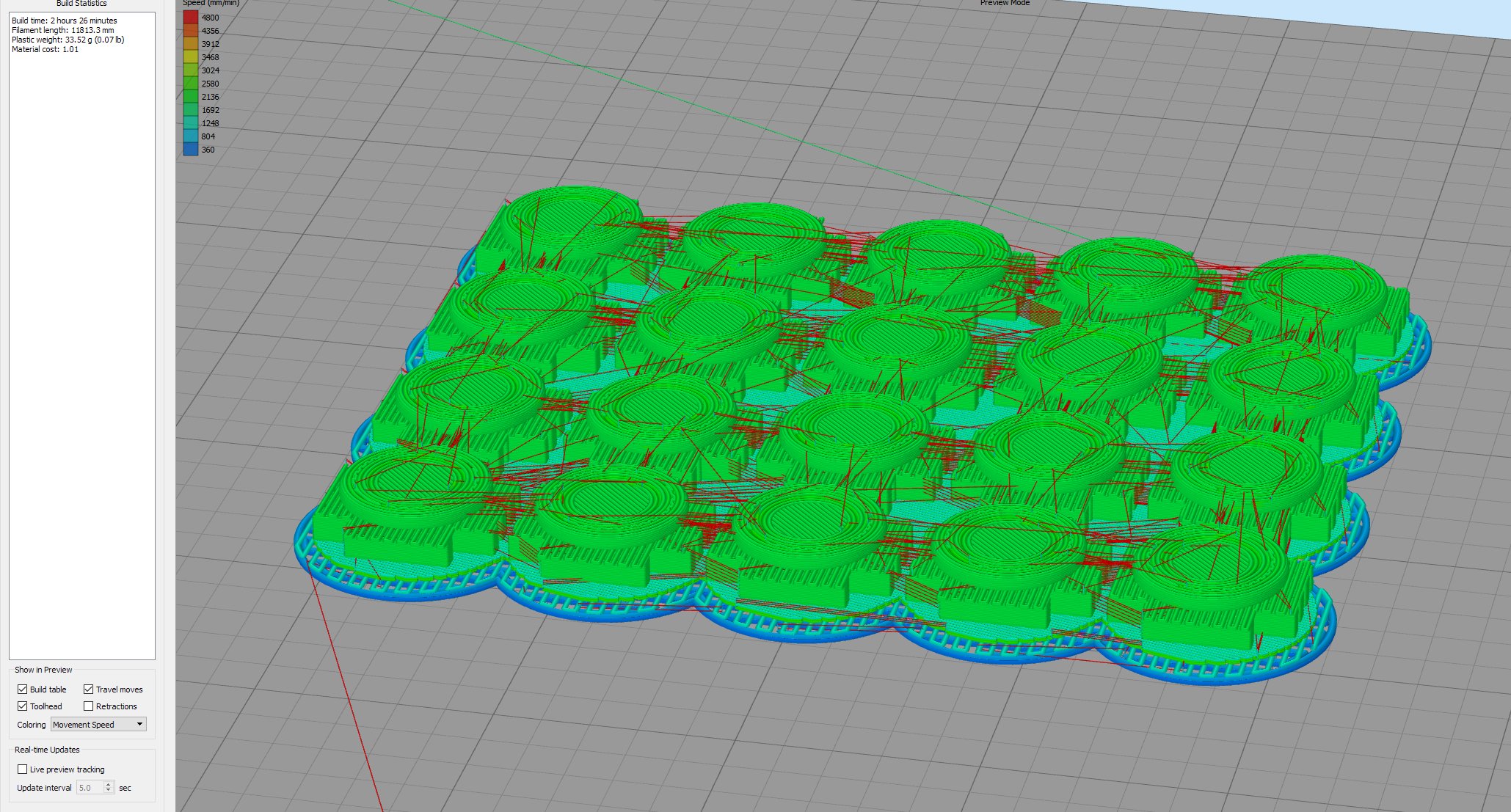Image resolution: width=1511 pixels, height=812 pixels.
Task: Click the 'Update interval' label text
Action: [44, 788]
